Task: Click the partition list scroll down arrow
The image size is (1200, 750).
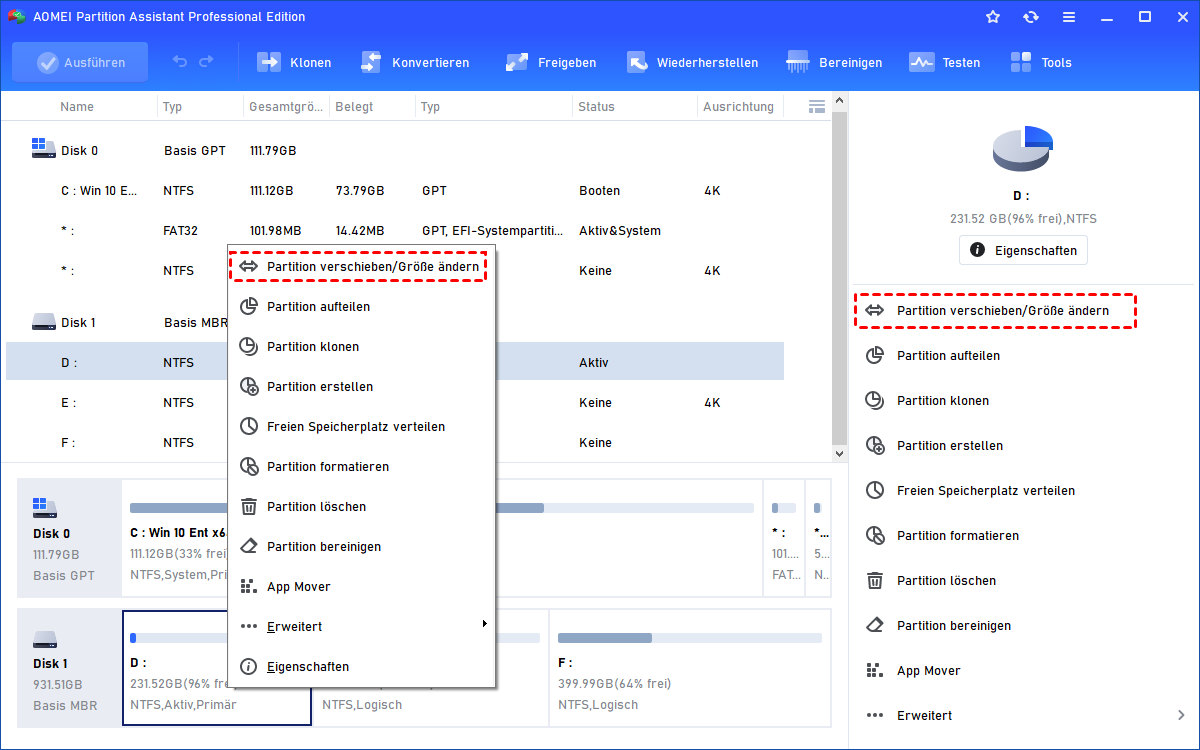Action: [840, 453]
